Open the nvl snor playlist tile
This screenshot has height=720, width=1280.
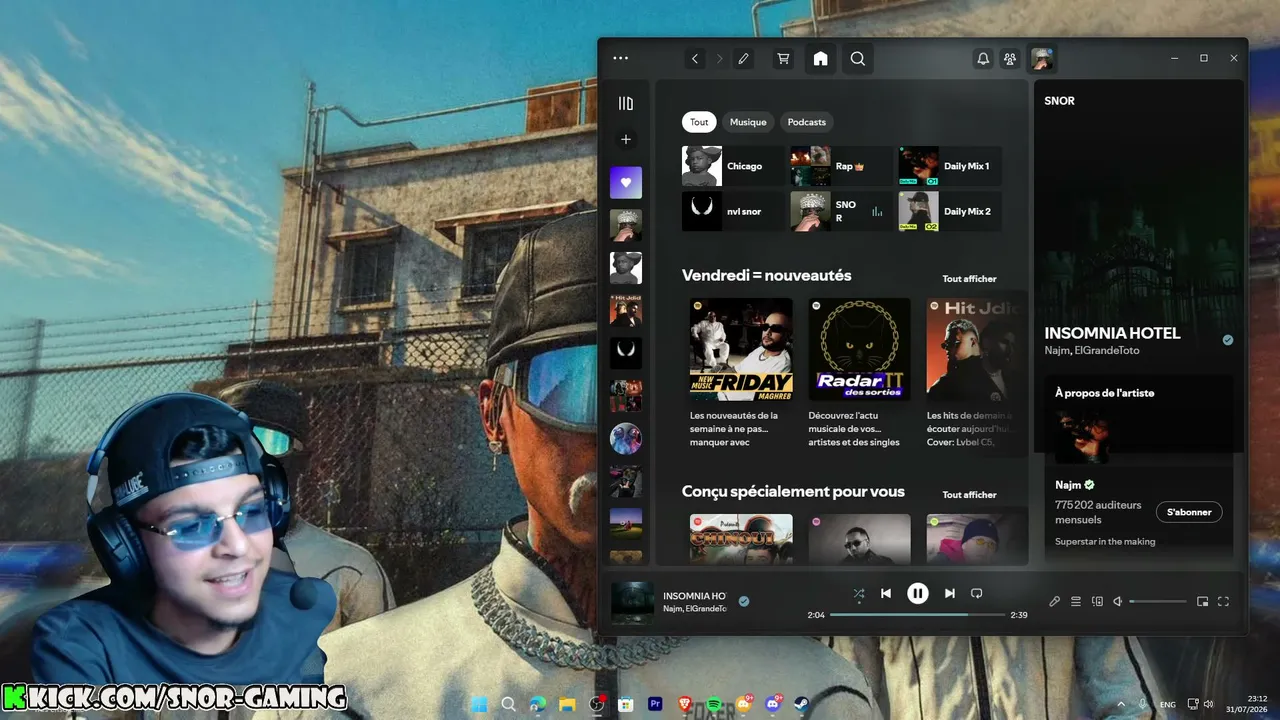(x=733, y=212)
